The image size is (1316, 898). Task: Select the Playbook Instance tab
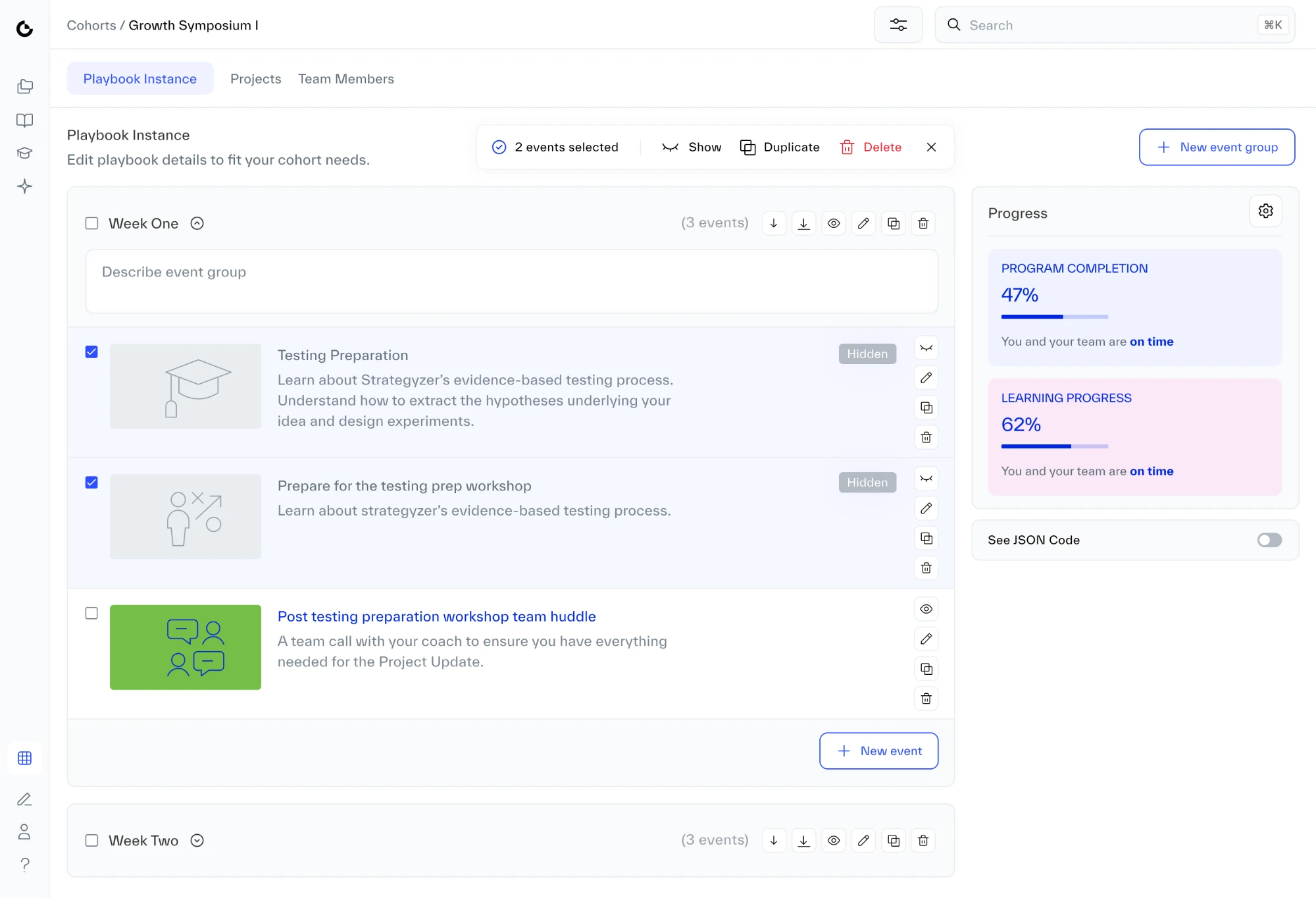[x=140, y=78]
